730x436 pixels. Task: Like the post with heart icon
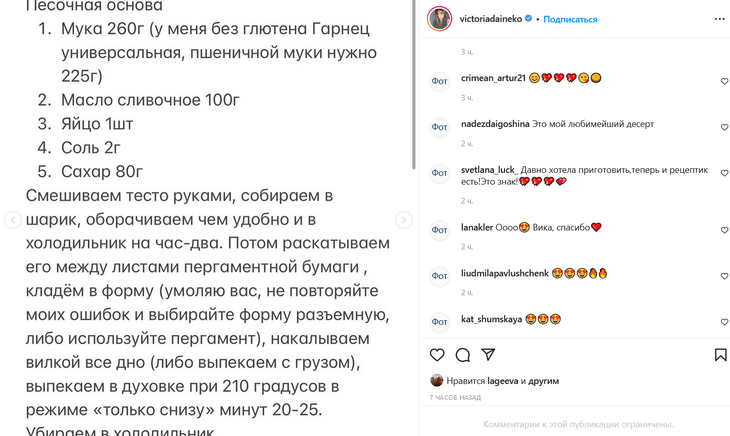tap(437, 355)
